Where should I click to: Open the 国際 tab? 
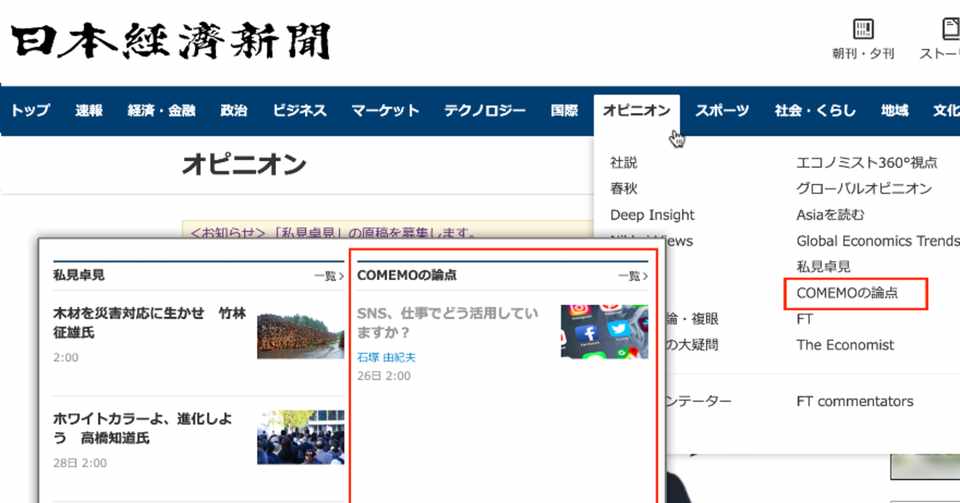[x=564, y=111]
